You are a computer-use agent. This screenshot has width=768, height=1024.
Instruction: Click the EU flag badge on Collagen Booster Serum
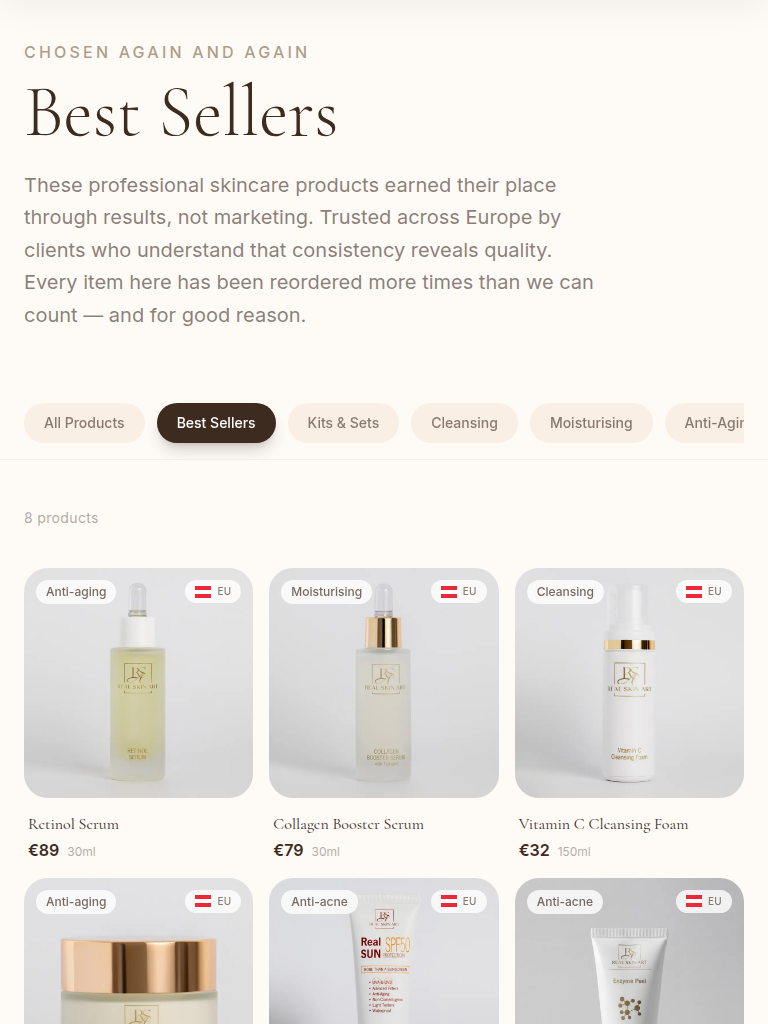[x=458, y=592]
